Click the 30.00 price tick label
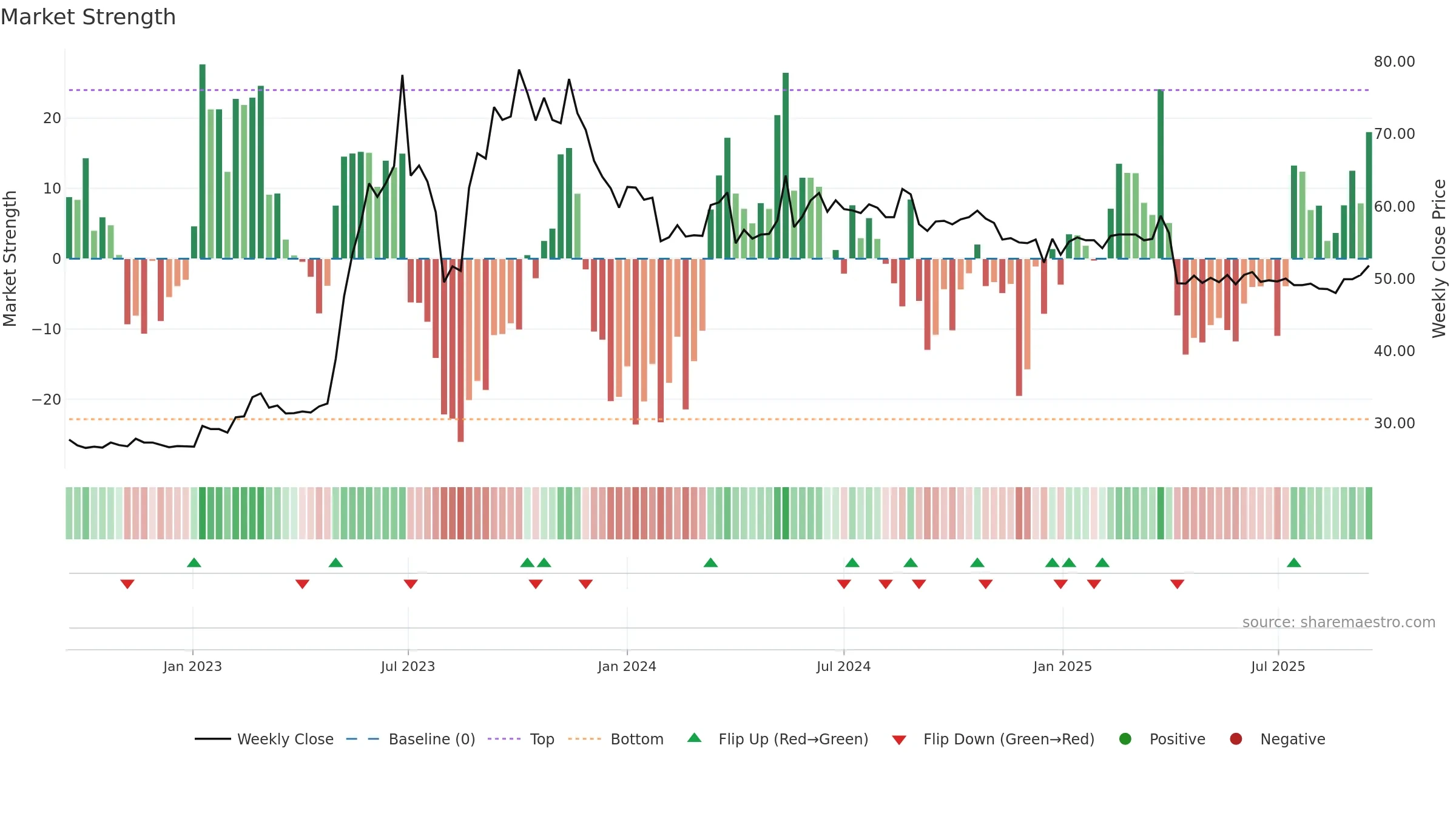The width and height of the screenshot is (1456, 819). [1394, 423]
